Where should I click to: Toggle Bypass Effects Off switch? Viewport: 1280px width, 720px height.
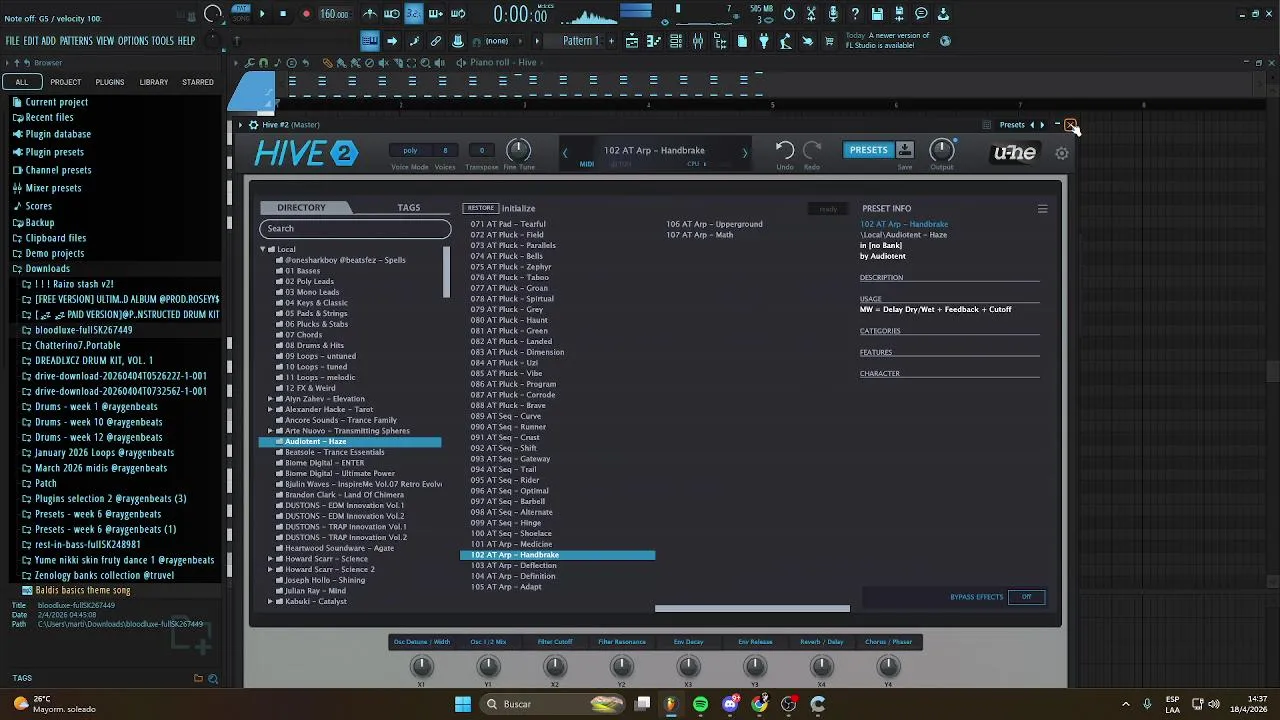pyautogui.click(x=1026, y=597)
